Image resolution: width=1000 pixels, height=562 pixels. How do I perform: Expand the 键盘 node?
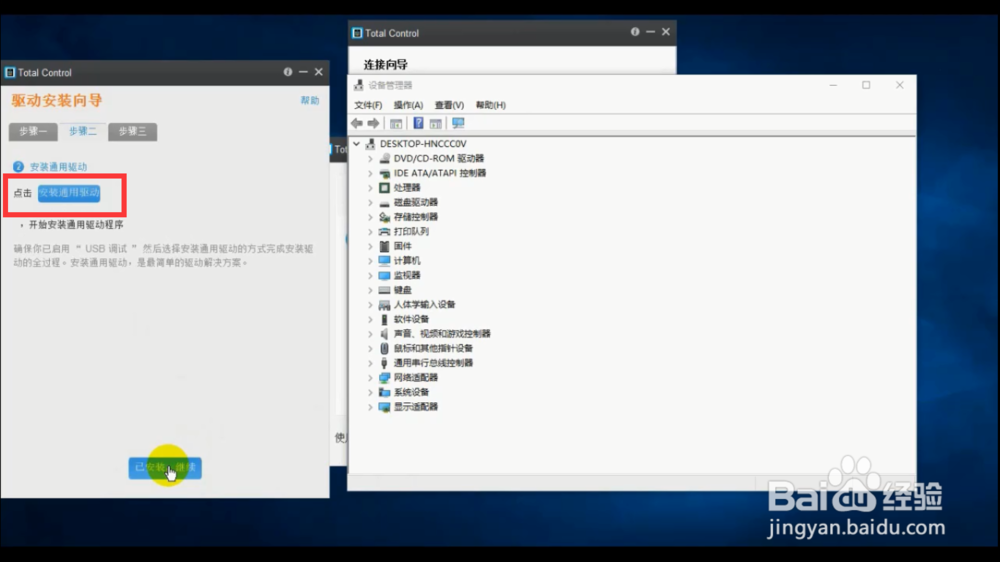coord(371,290)
